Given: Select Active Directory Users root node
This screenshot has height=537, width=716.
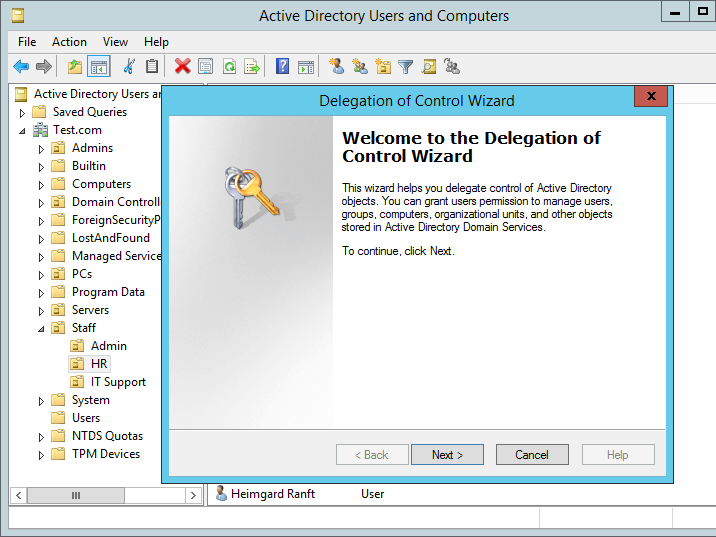Looking at the screenshot, I should pos(97,94).
